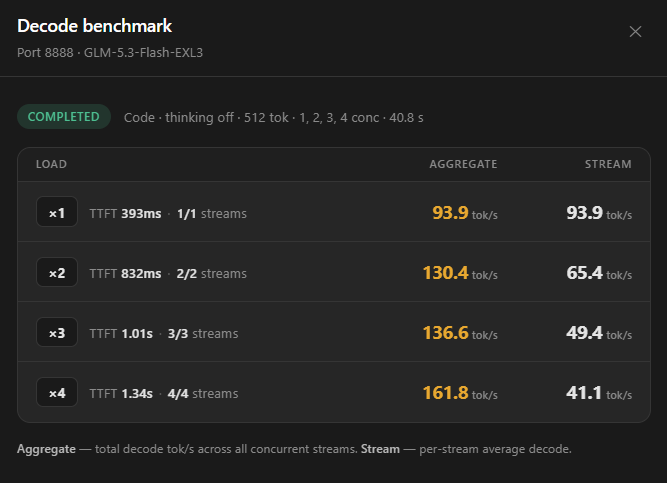667x483 pixels.
Task: Select the ×4 load badge
Action: click(57, 392)
